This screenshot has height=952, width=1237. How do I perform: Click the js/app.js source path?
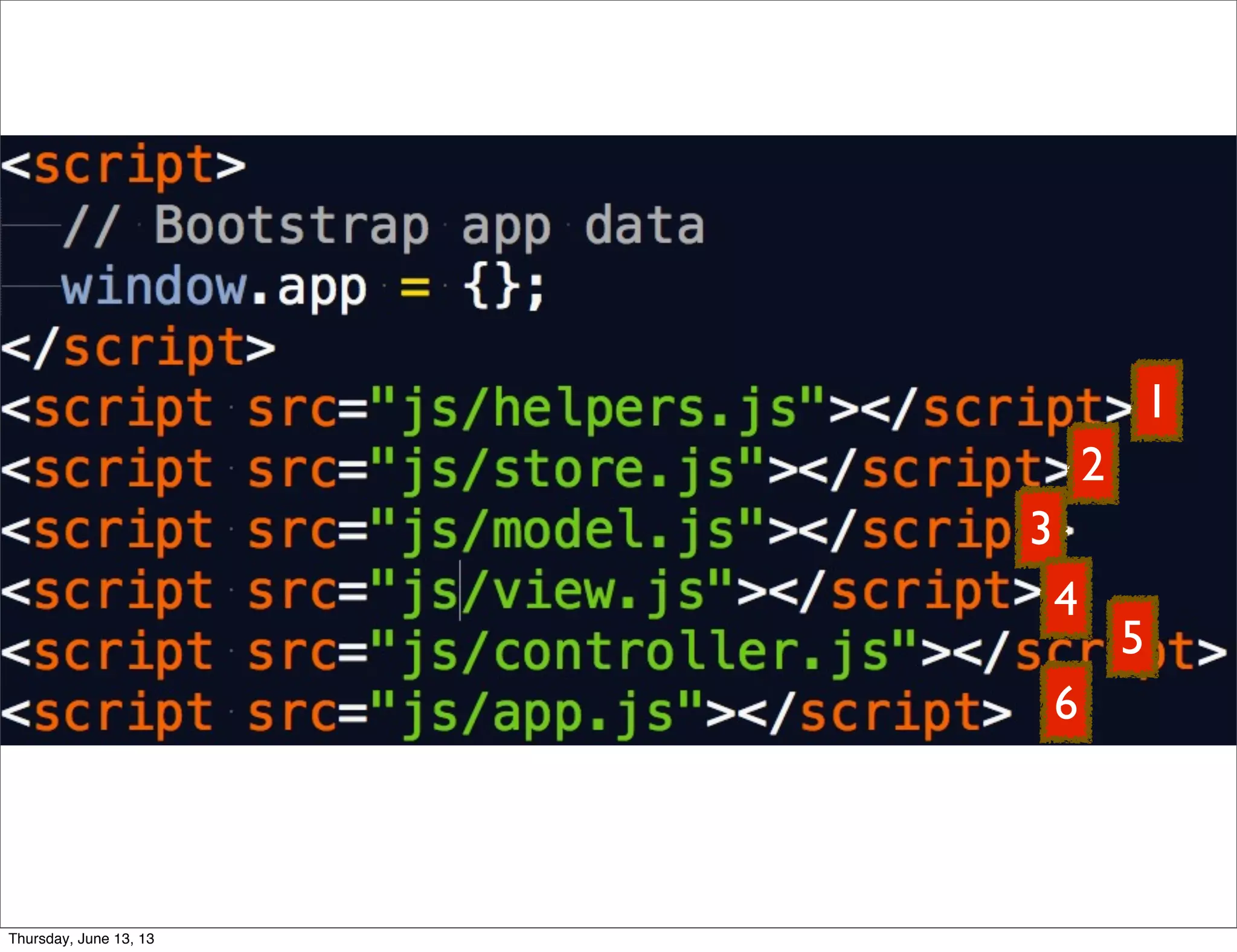click(536, 714)
